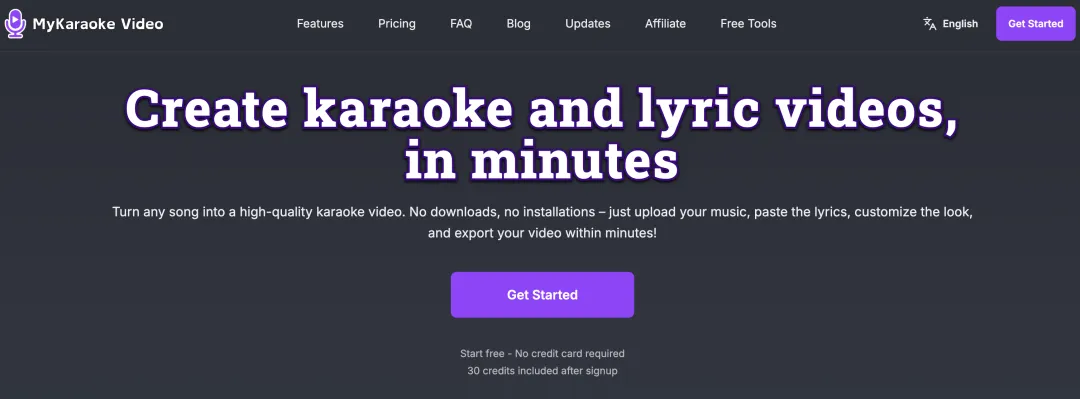Viewport: 1080px width, 399px height.
Task: Click 'Start free - No credit card required' text
Action: click(542, 354)
